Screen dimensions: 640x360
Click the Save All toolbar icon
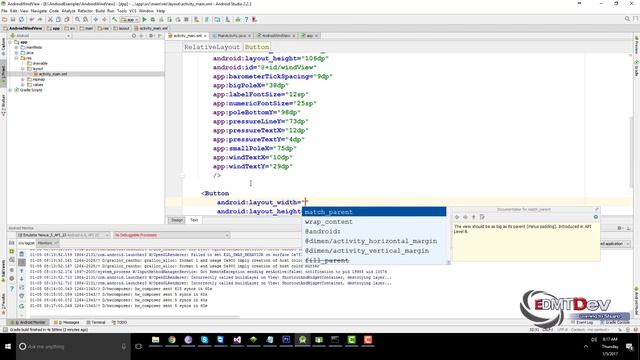tap(13, 20)
